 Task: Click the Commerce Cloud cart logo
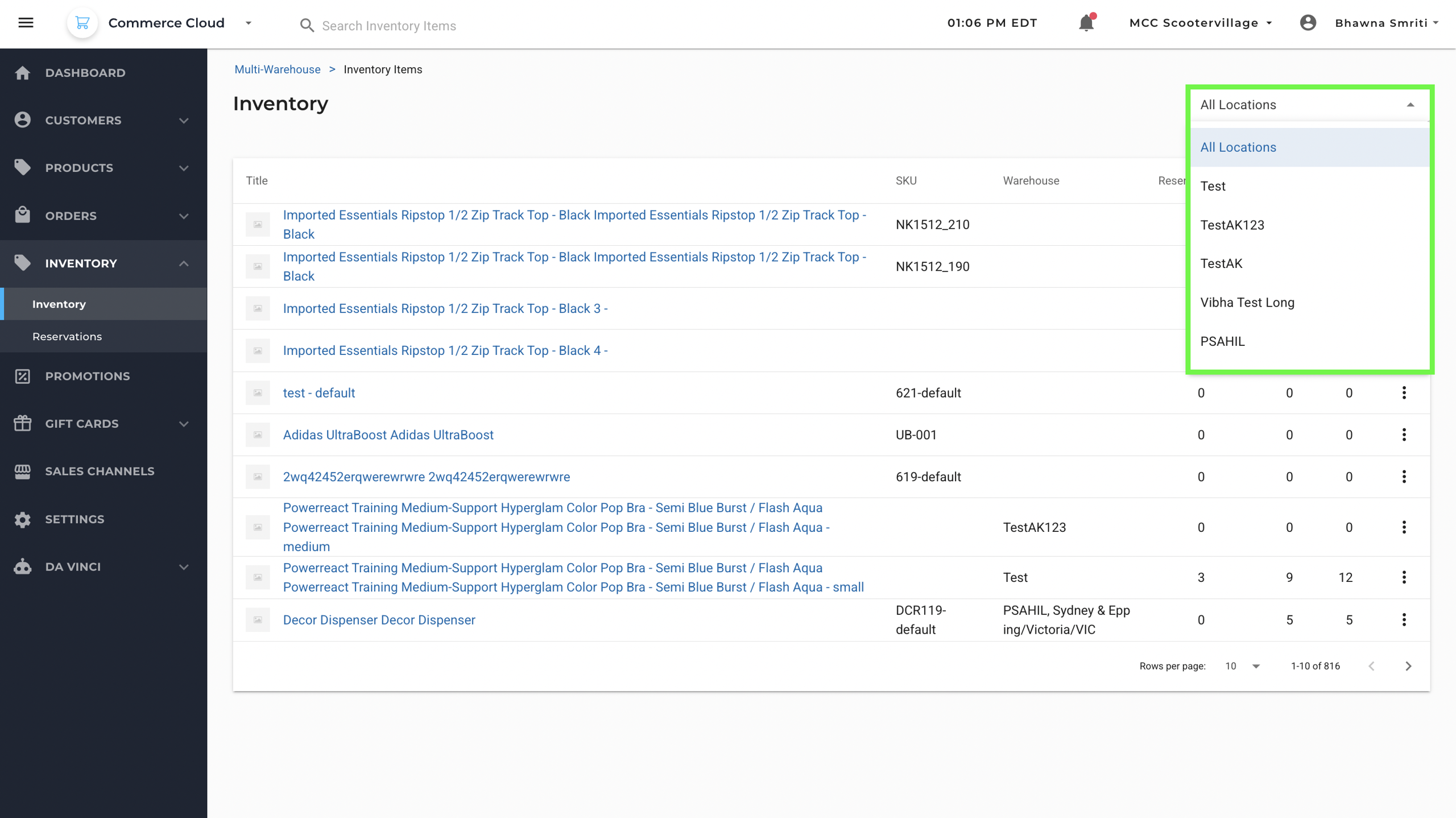82,23
